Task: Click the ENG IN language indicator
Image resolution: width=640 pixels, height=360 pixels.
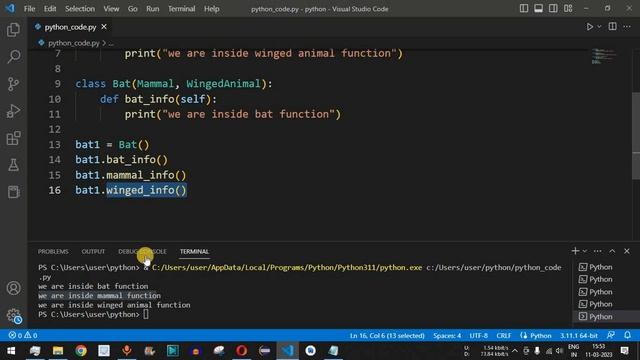Action: (x=573, y=351)
